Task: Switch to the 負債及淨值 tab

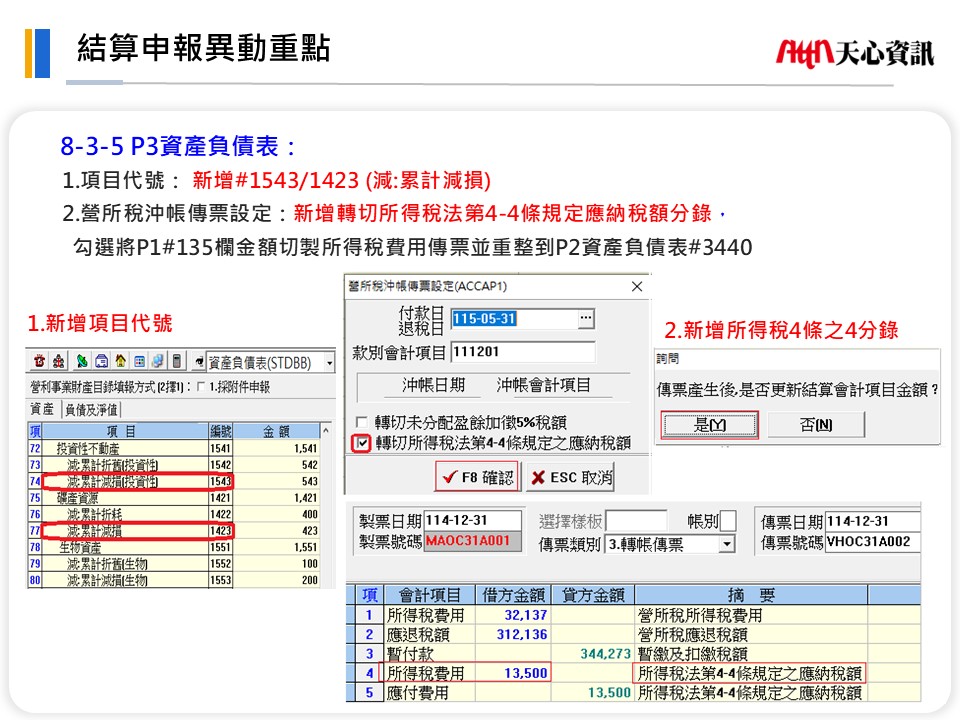Action: point(91,409)
